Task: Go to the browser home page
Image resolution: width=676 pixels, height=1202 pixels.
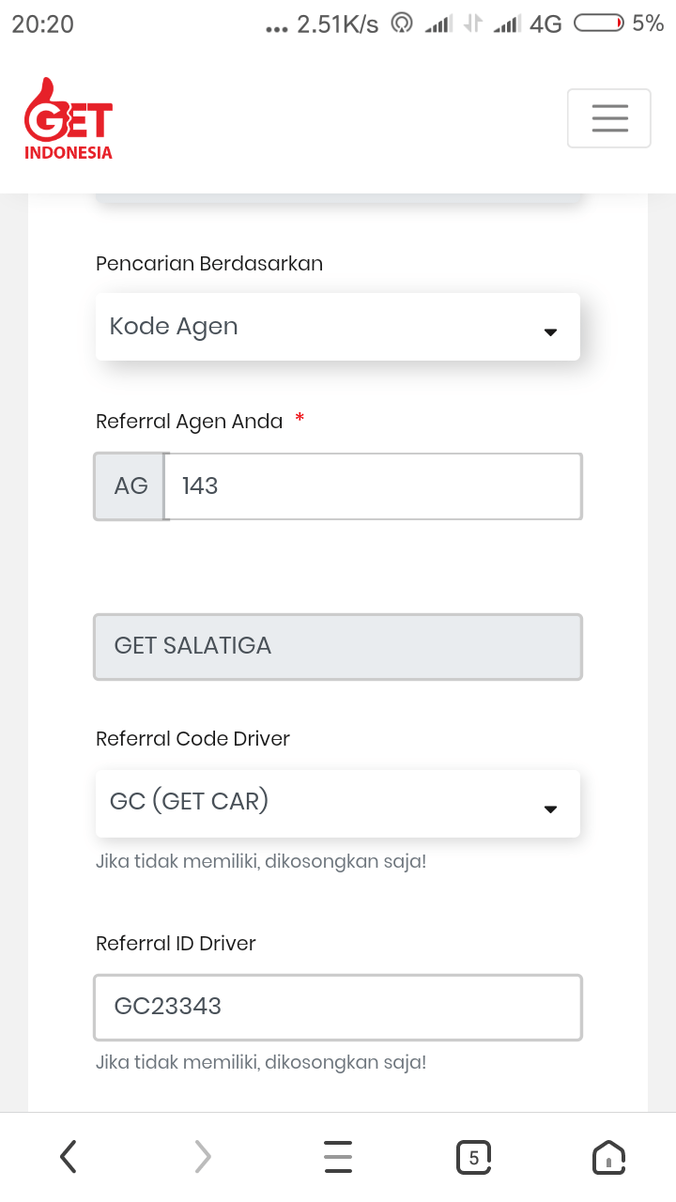Action: [x=608, y=1157]
